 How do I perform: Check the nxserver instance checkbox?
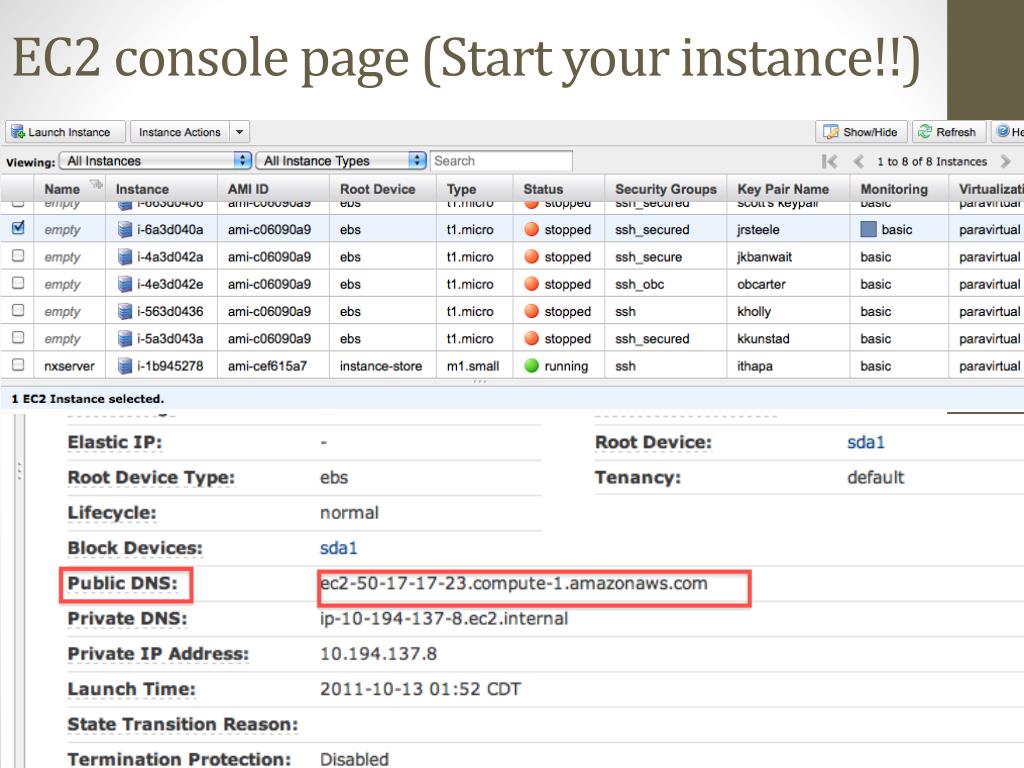point(18,364)
